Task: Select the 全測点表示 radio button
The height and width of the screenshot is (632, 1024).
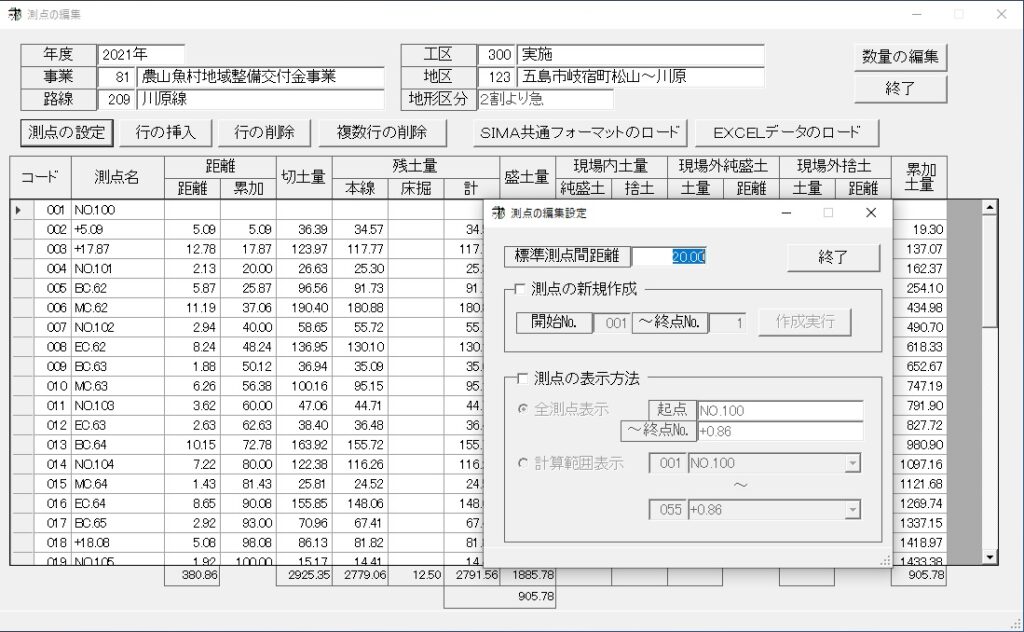Action: coord(522,409)
